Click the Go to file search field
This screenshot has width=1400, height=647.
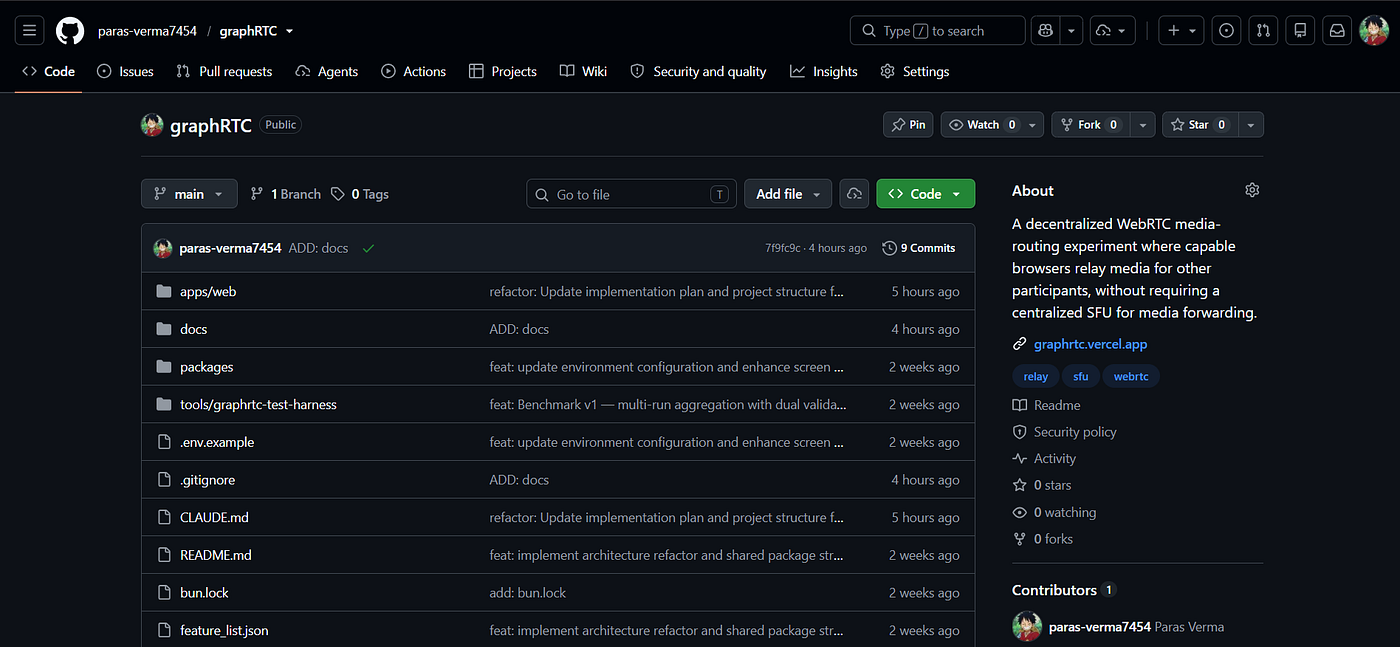pos(631,194)
